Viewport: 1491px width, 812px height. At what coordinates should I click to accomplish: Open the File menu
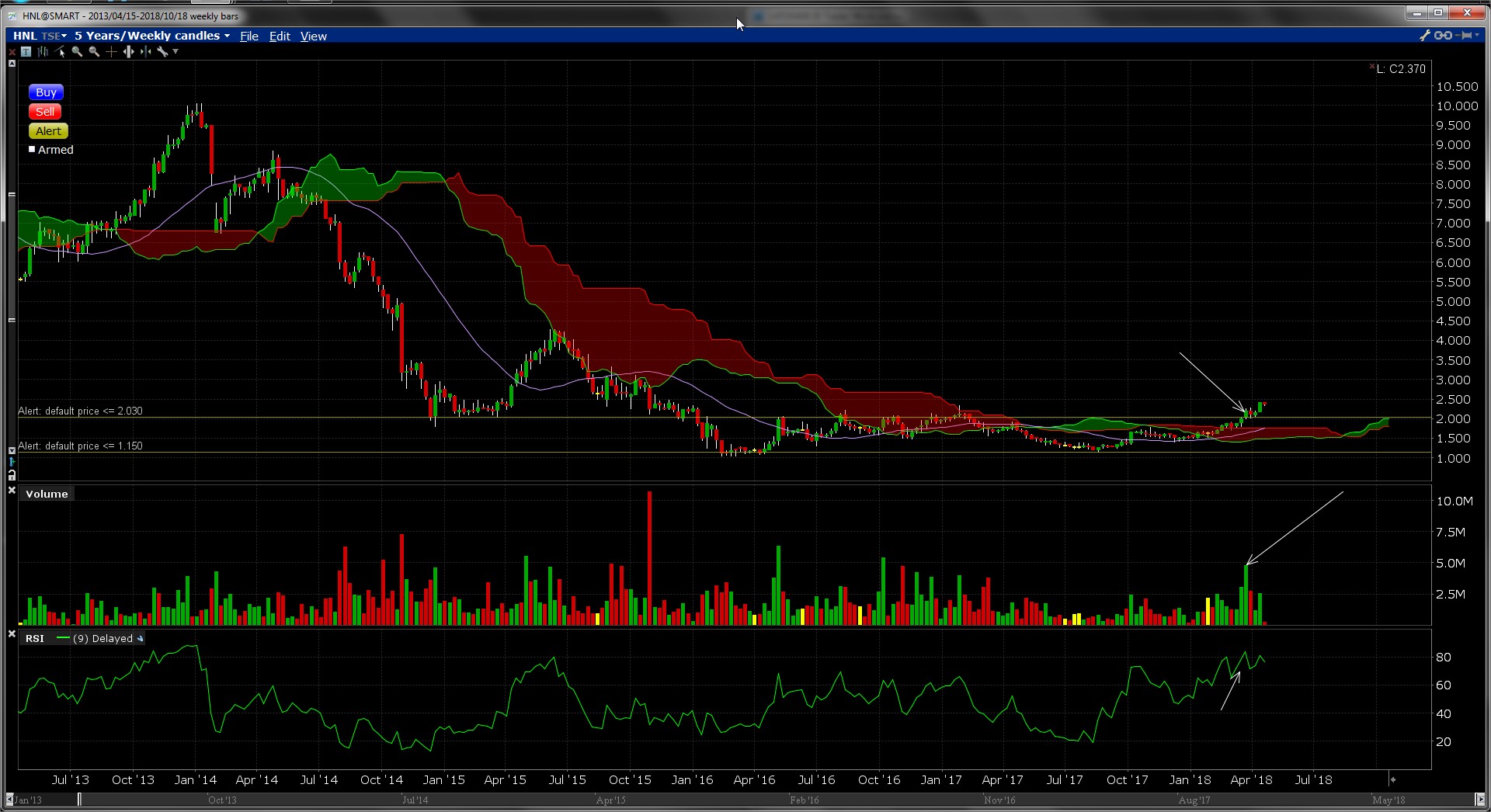pyautogui.click(x=248, y=36)
